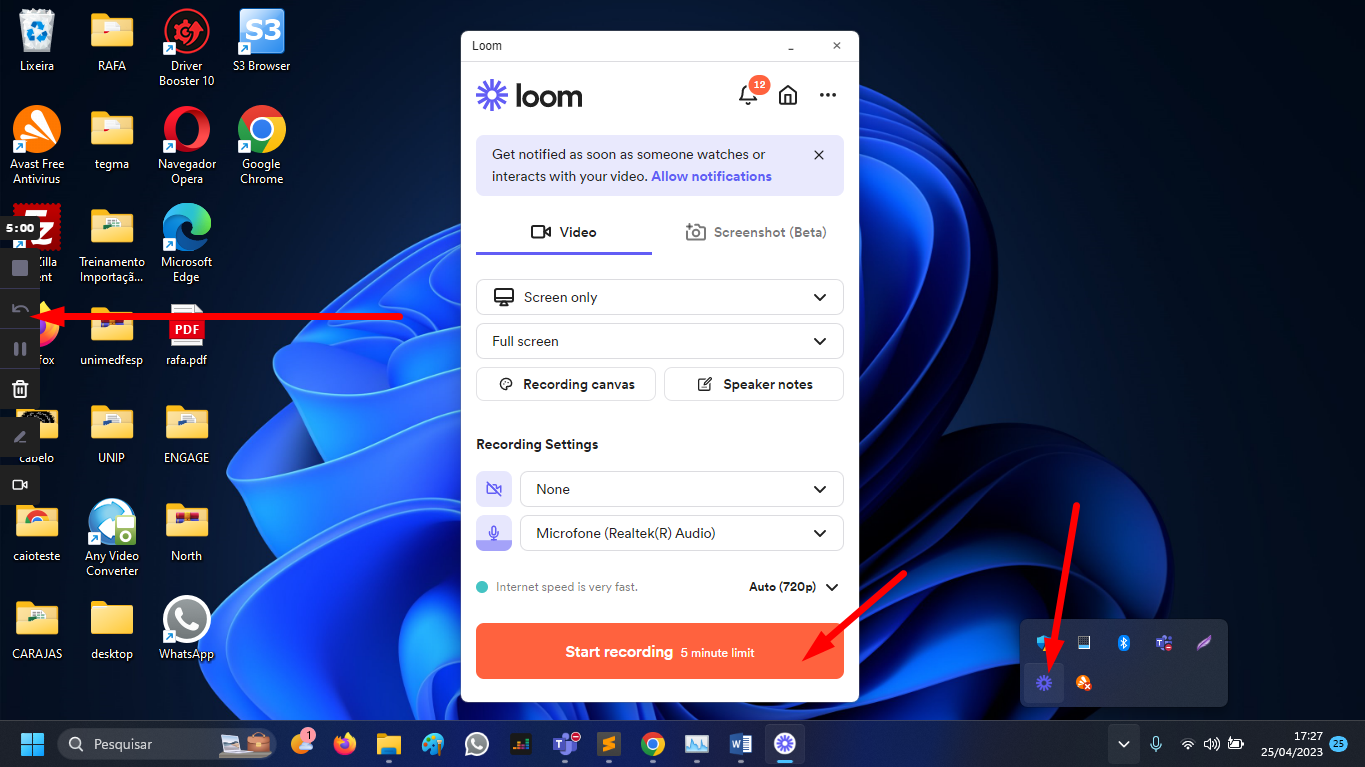Open Loom notifications bell
The width and height of the screenshot is (1365, 767).
coord(747,95)
